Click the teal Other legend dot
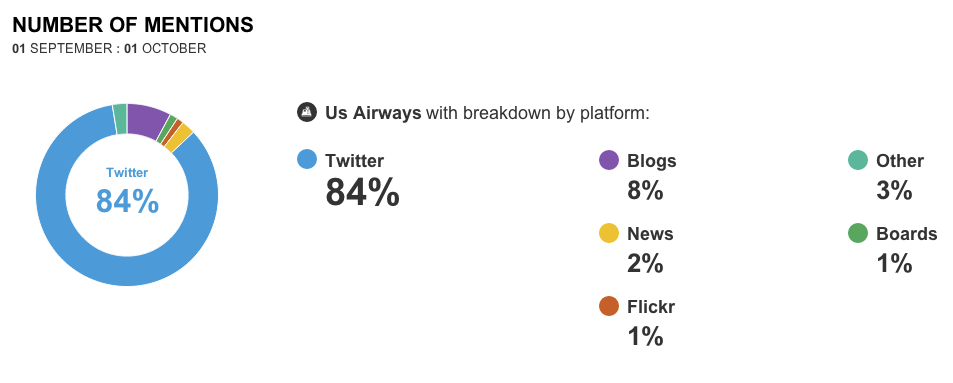This screenshot has width=953, height=383. [x=858, y=160]
